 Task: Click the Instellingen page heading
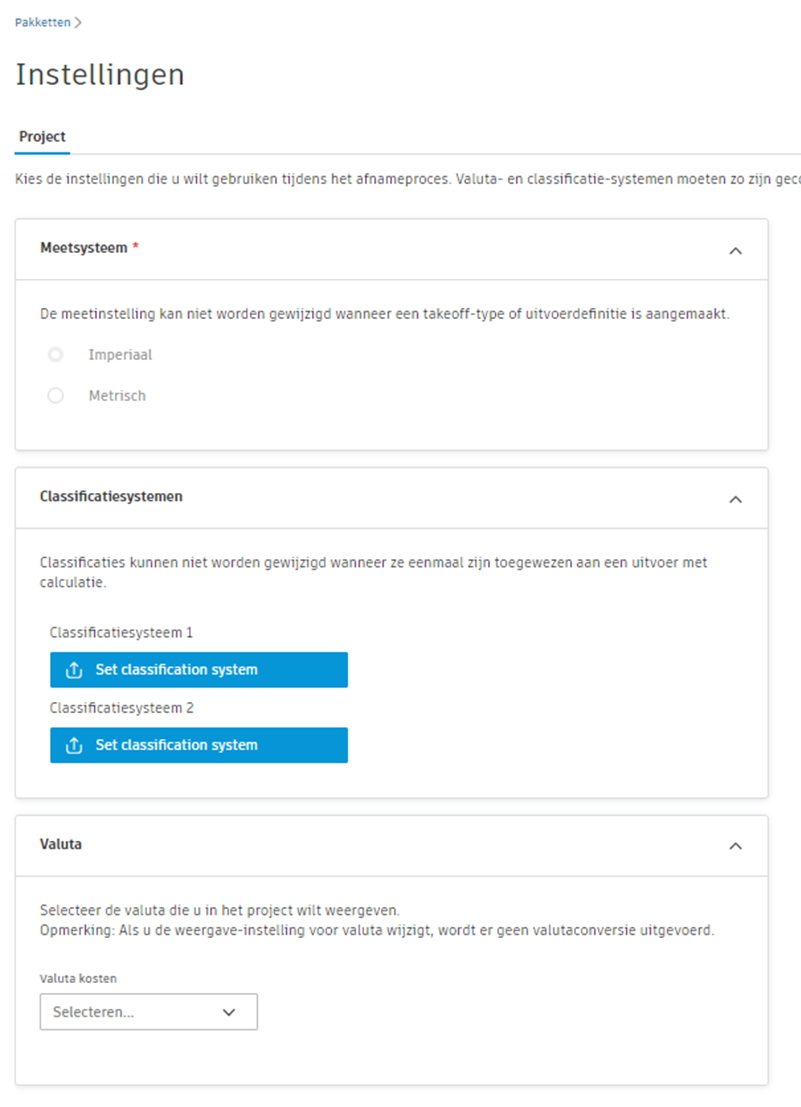pos(100,75)
